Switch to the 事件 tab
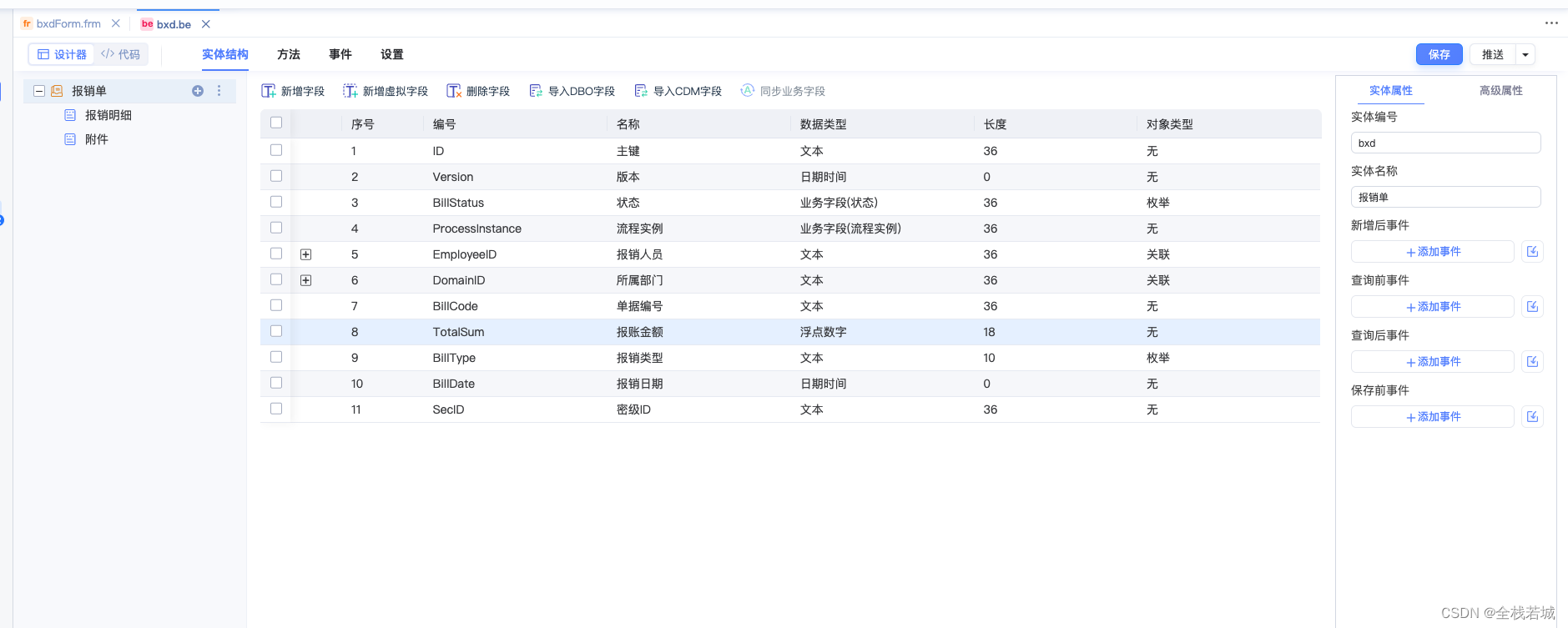Viewport: 1568px width, 628px height. point(340,54)
